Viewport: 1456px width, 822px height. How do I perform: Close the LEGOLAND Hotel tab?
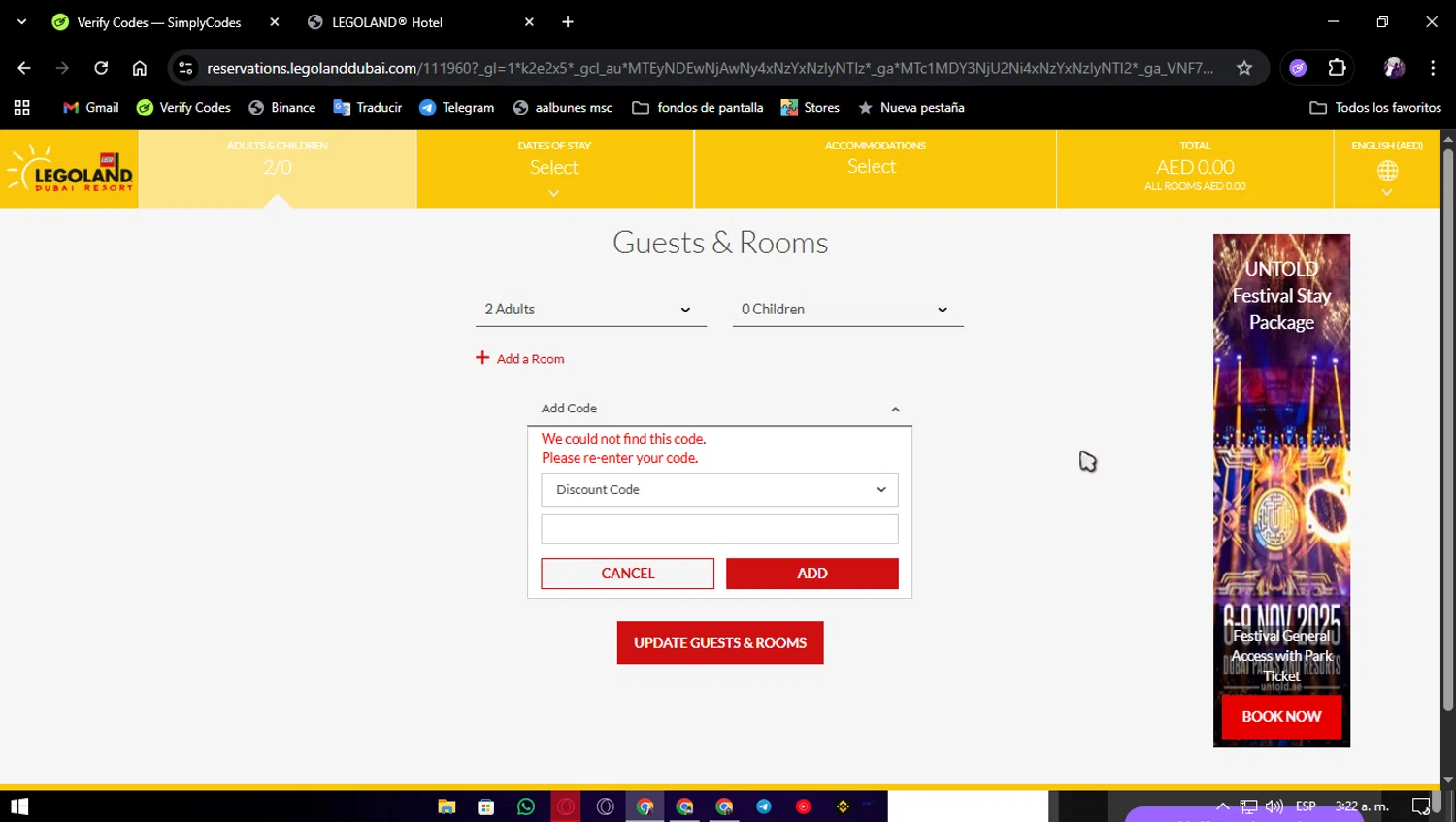click(529, 22)
